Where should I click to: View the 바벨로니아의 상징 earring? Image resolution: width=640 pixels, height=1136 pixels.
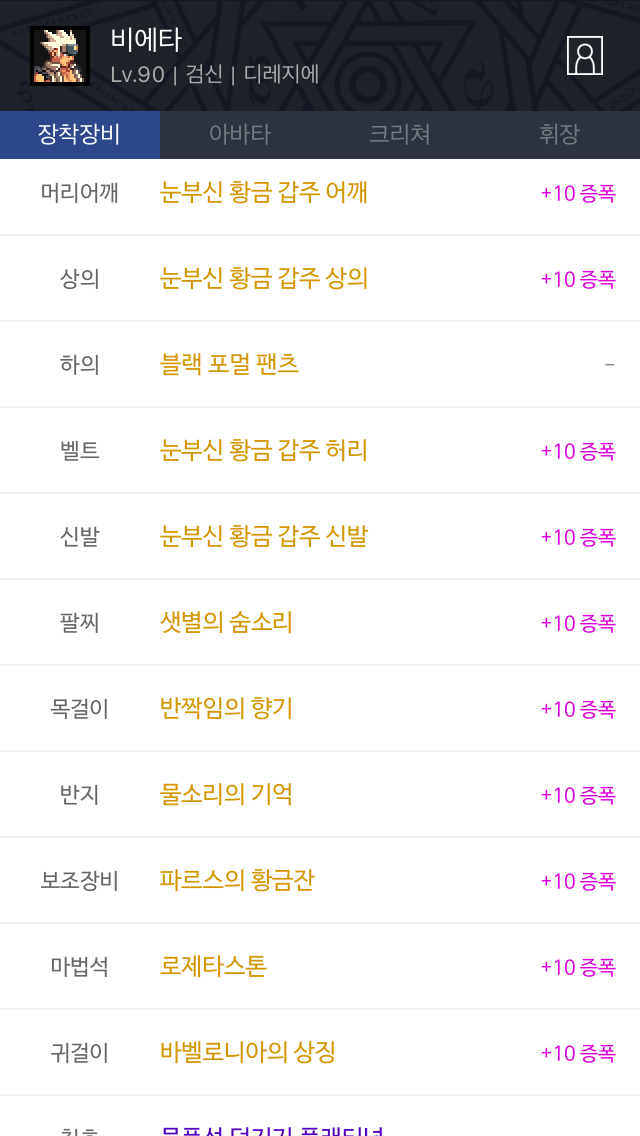248,1052
